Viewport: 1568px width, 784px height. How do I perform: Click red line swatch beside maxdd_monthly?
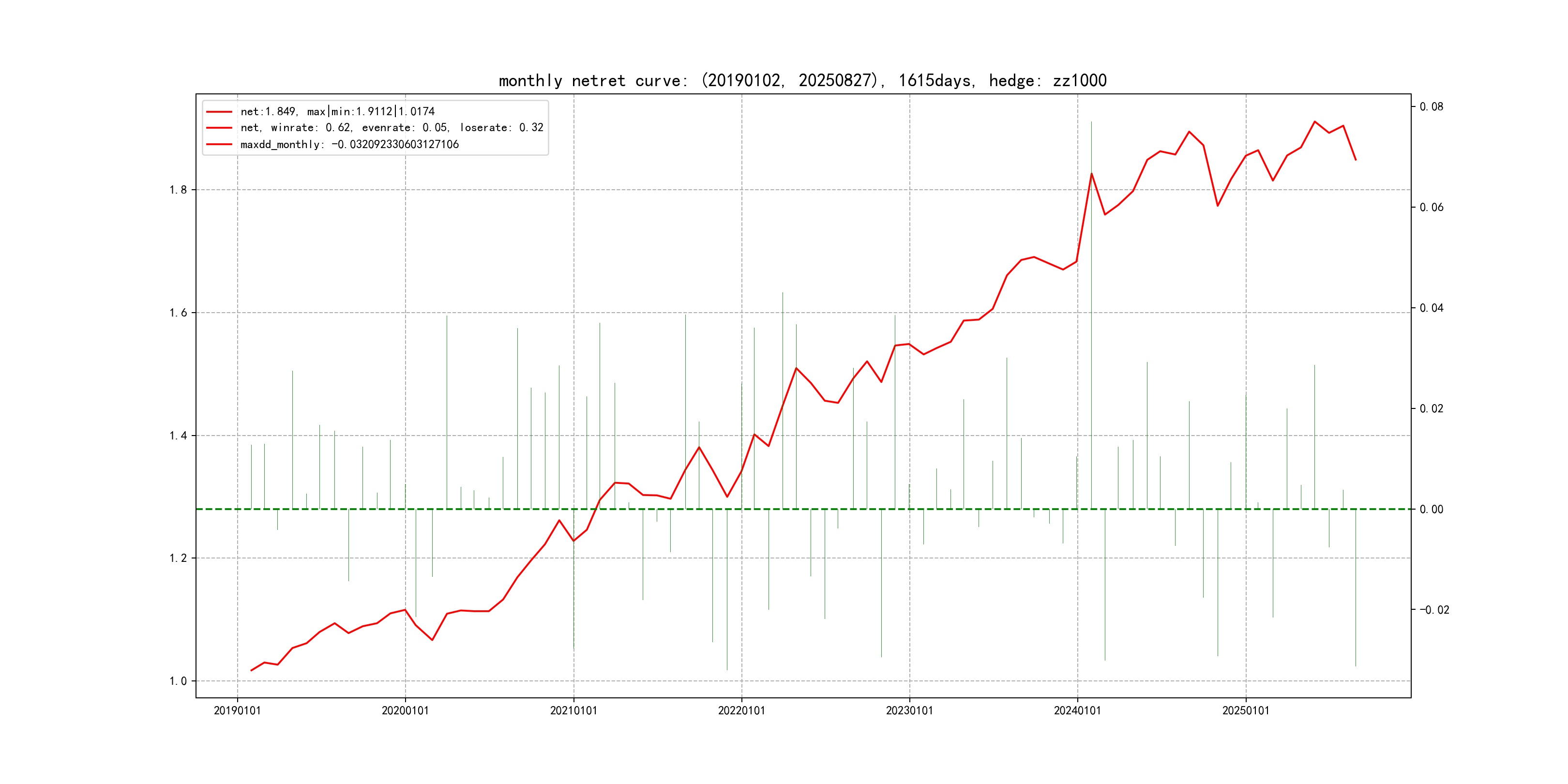tap(219, 145)
